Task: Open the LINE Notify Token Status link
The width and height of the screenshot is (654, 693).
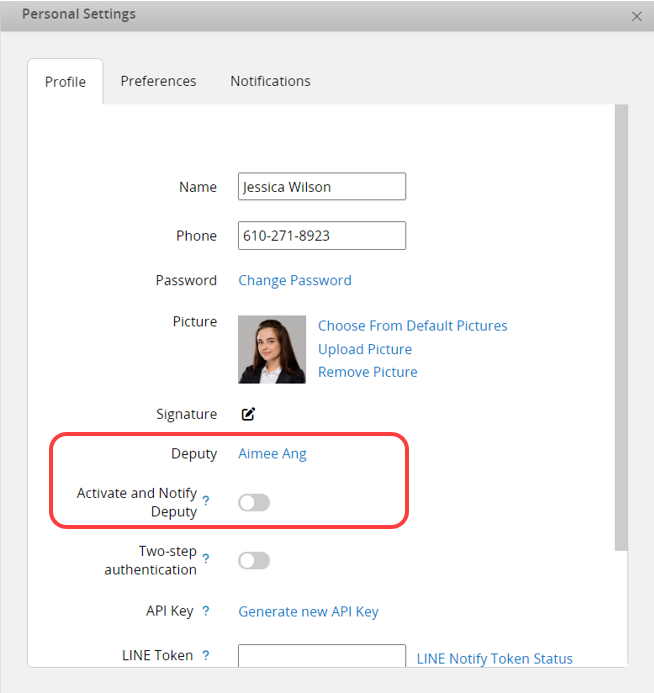Action: pyautogui.click(x=495, y=658)
